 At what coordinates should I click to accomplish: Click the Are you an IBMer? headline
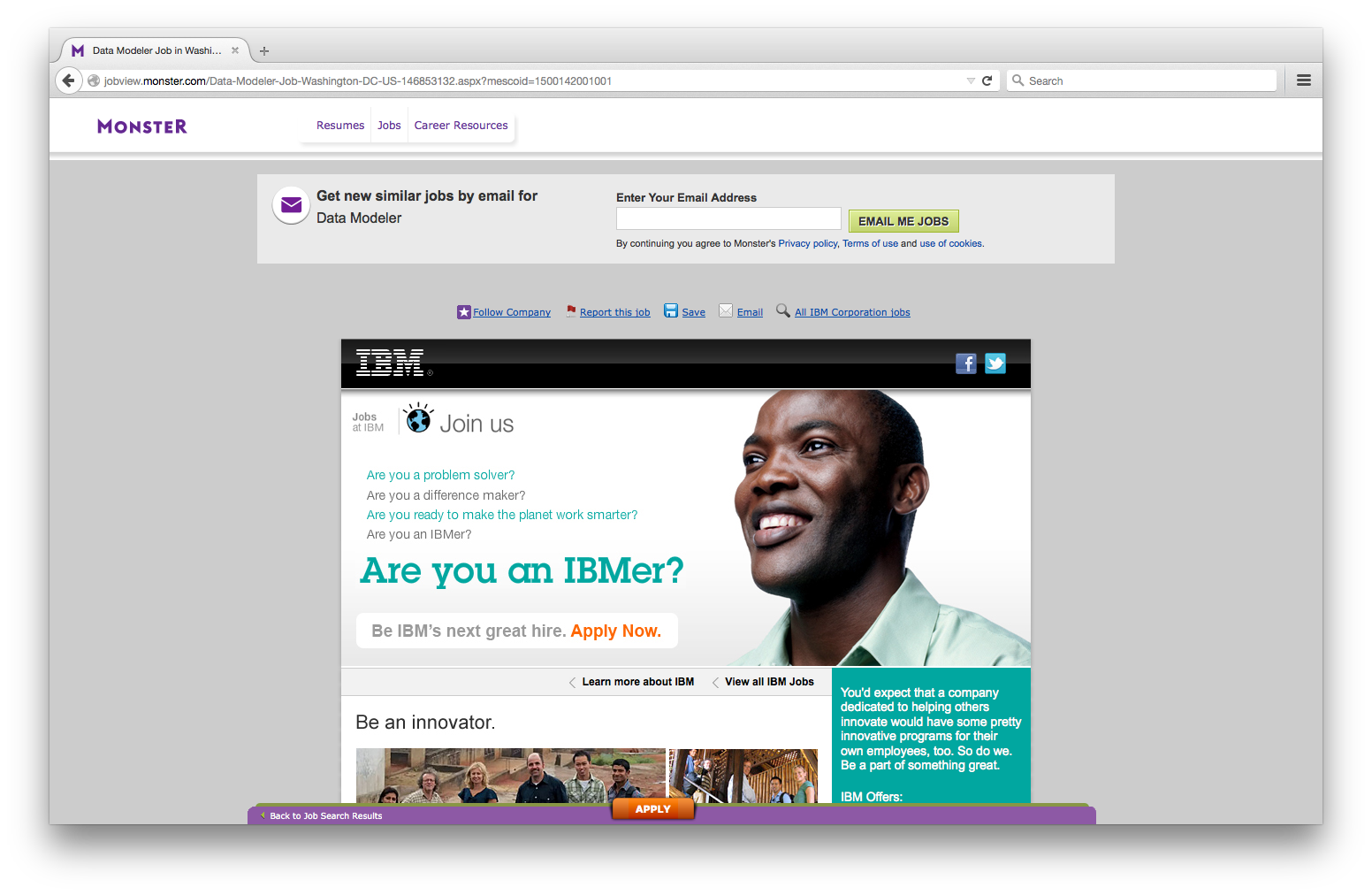(x=522, y=571)
